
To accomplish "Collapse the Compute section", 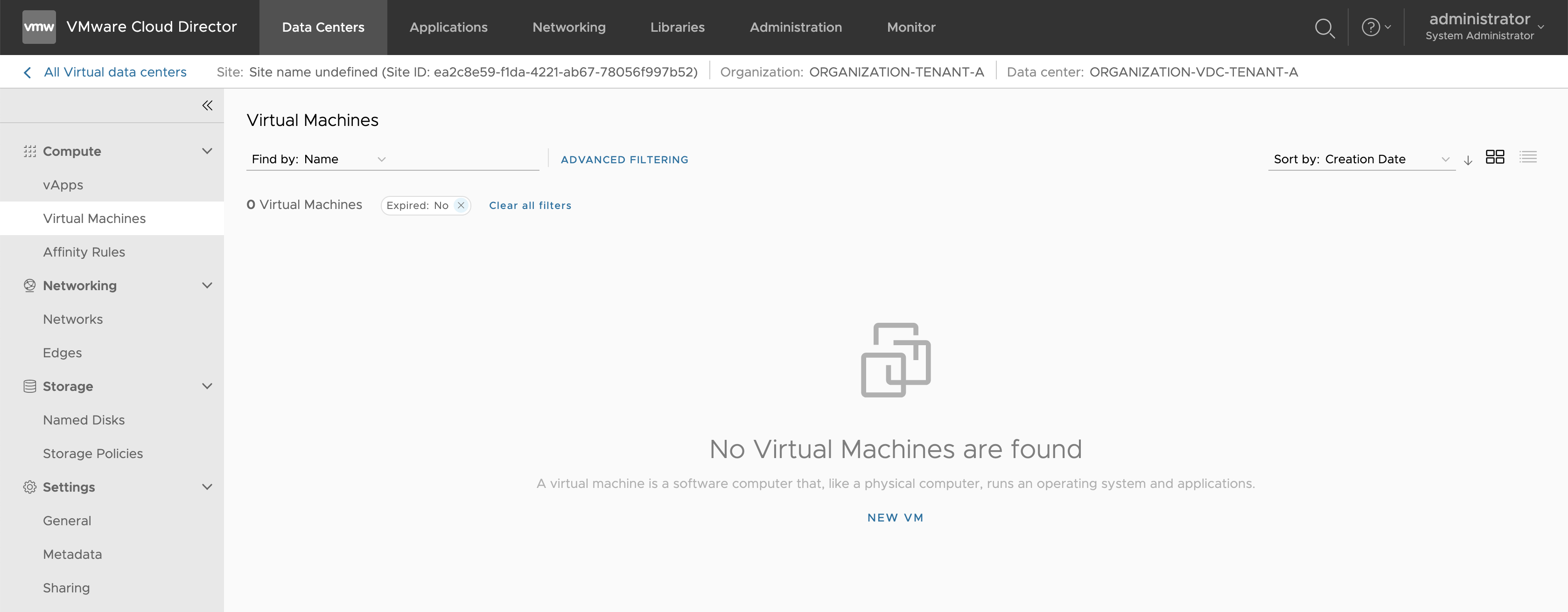I will point(207,151).
